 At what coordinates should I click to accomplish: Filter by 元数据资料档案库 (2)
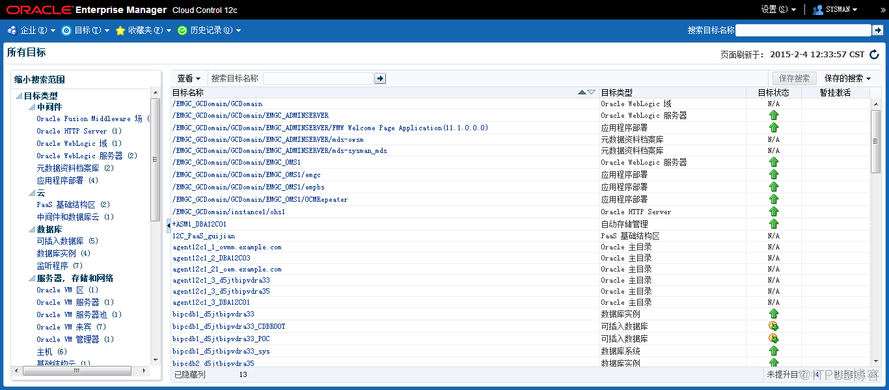(x=75, y=168)
